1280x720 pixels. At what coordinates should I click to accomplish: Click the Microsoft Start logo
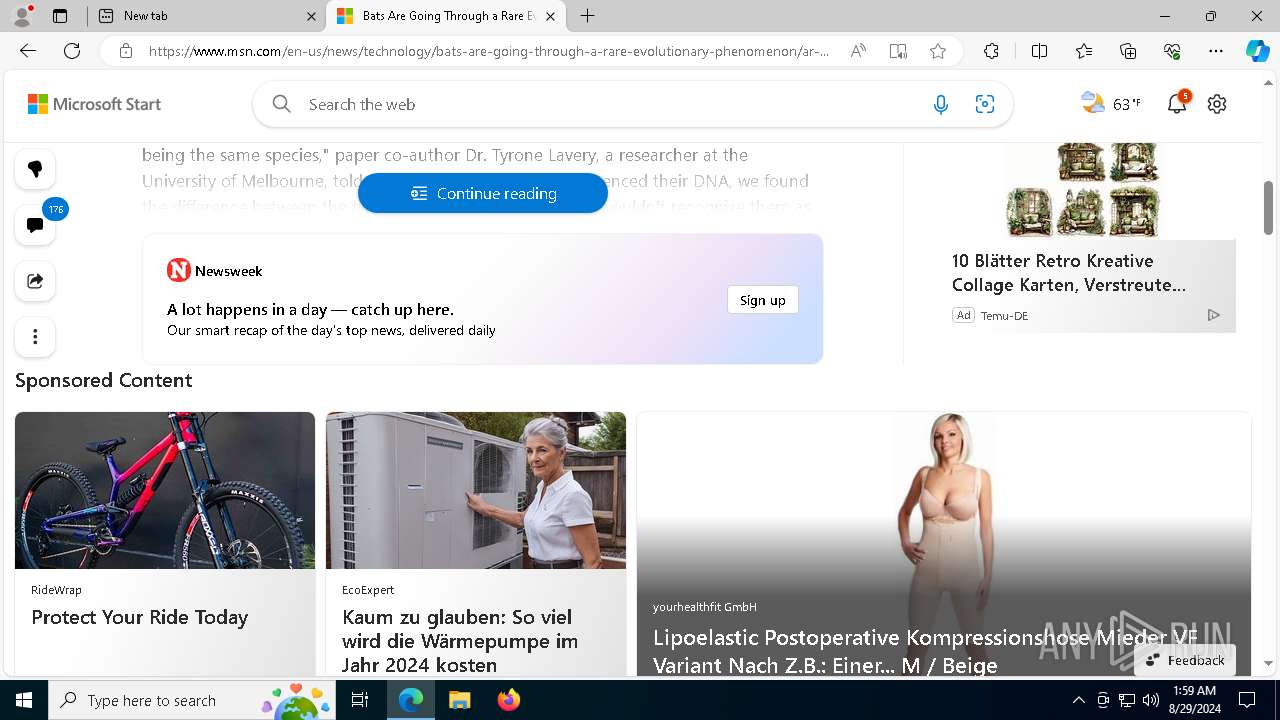94,104
